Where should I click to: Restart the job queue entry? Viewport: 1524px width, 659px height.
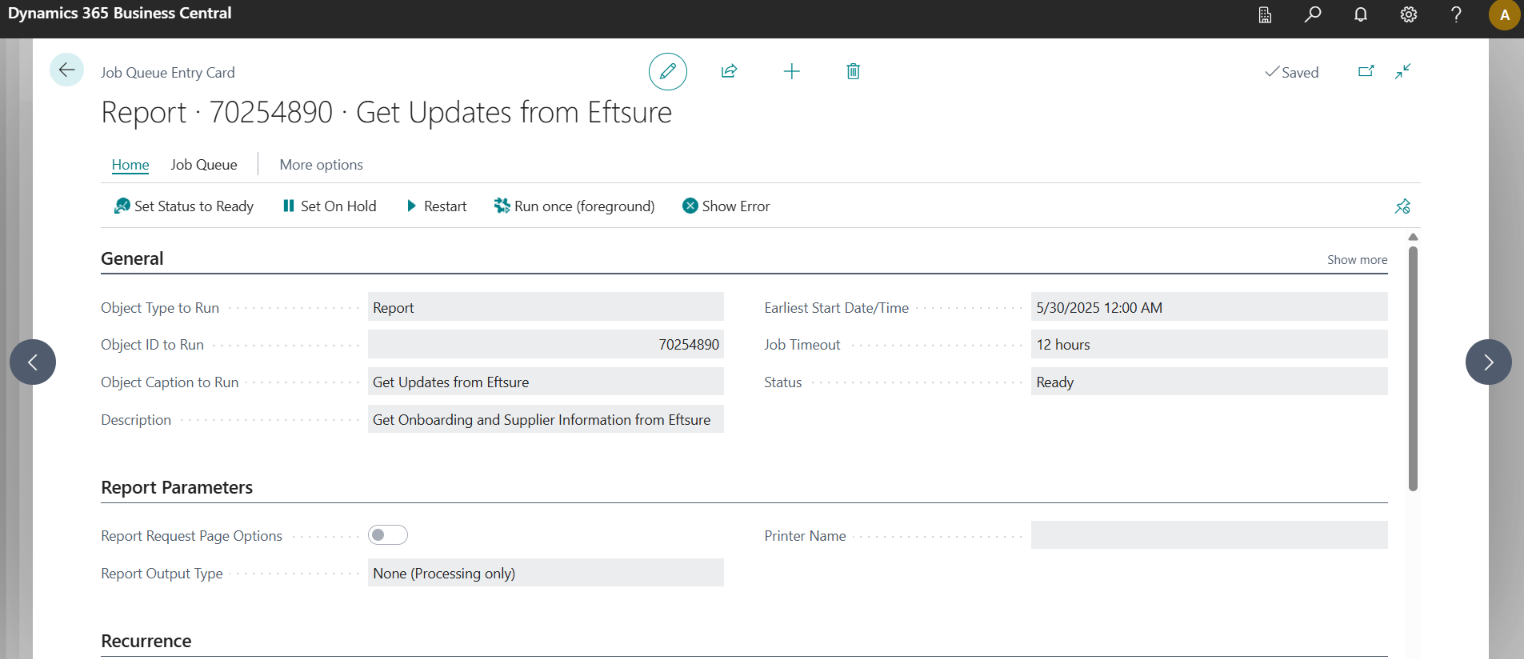pos(436,206)
